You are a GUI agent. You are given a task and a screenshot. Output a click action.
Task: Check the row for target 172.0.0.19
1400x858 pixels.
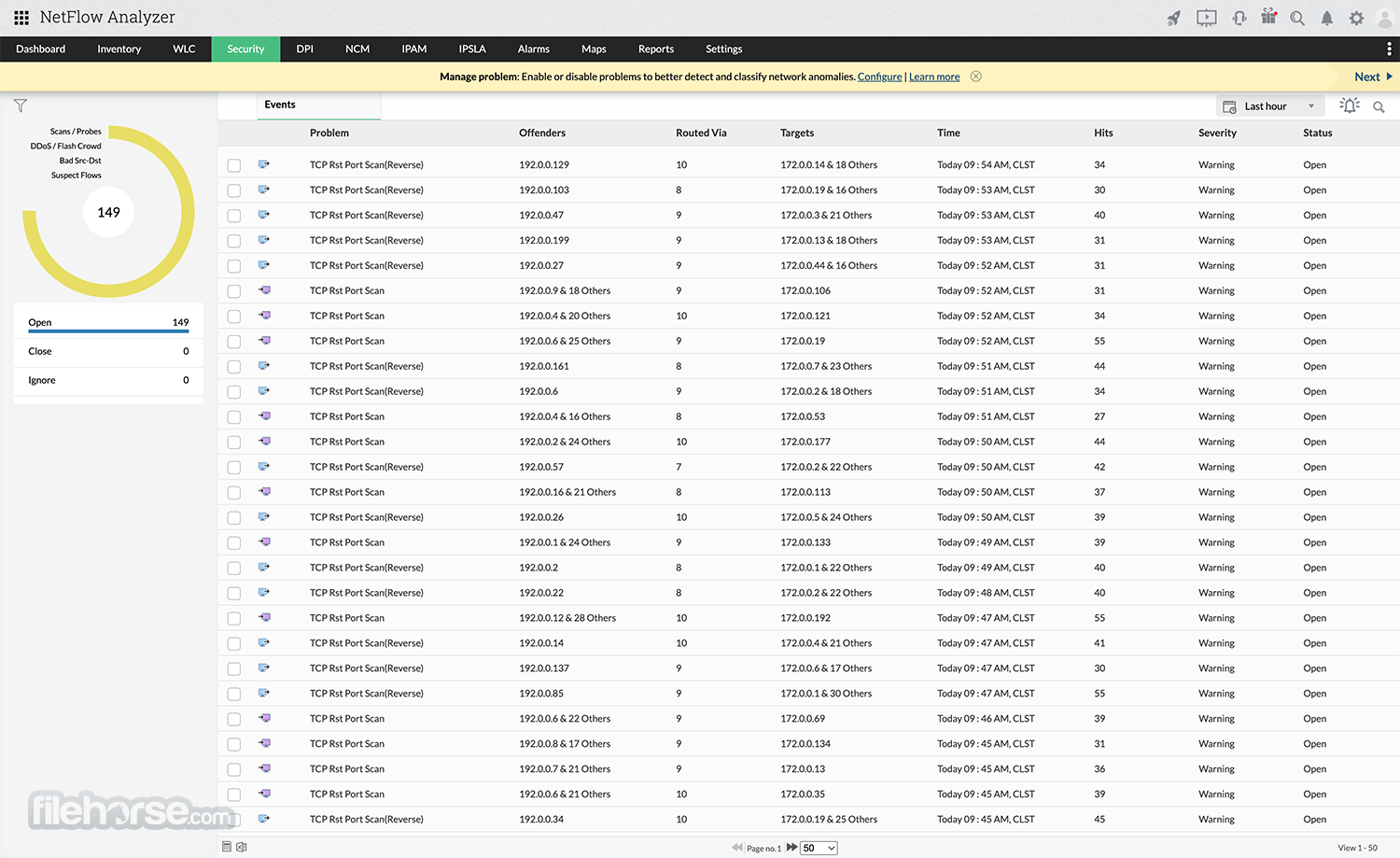pyautogui.click(x=234, y=342)
